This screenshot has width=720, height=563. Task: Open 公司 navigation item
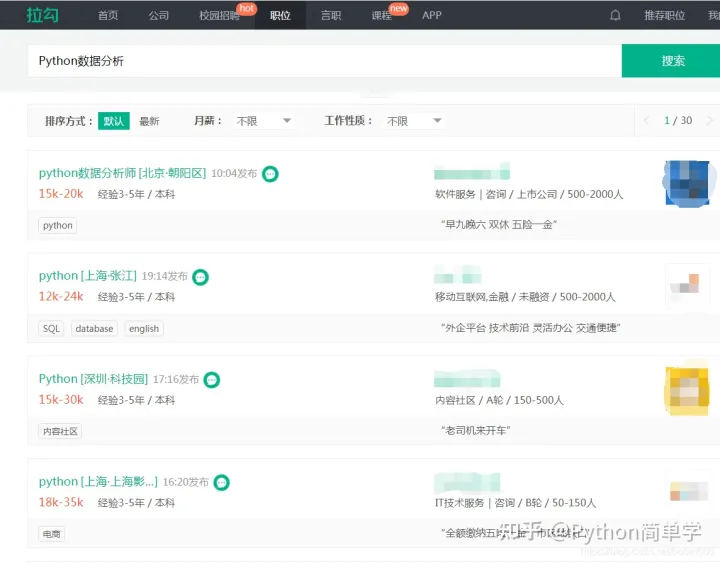pyautogui.click(x=158, y=15)
